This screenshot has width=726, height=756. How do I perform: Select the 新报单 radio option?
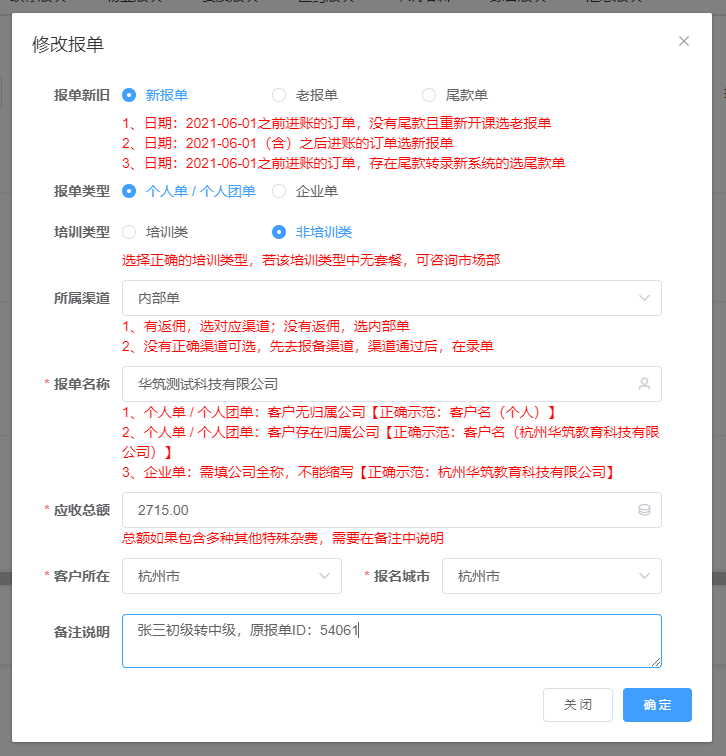coord(129,95)
